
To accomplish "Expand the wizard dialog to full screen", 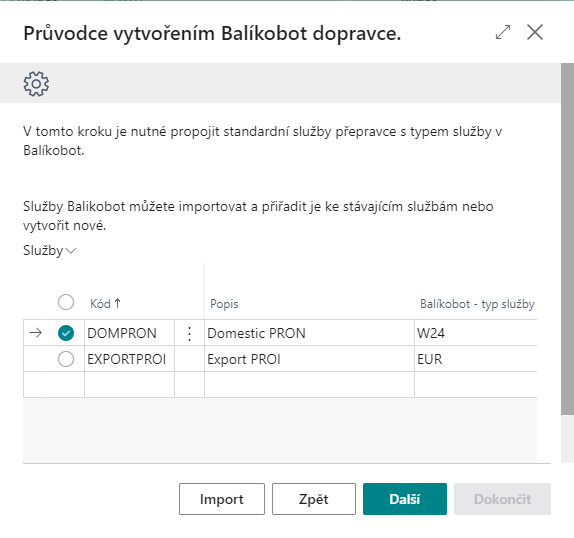I will [x=503, y=32].
